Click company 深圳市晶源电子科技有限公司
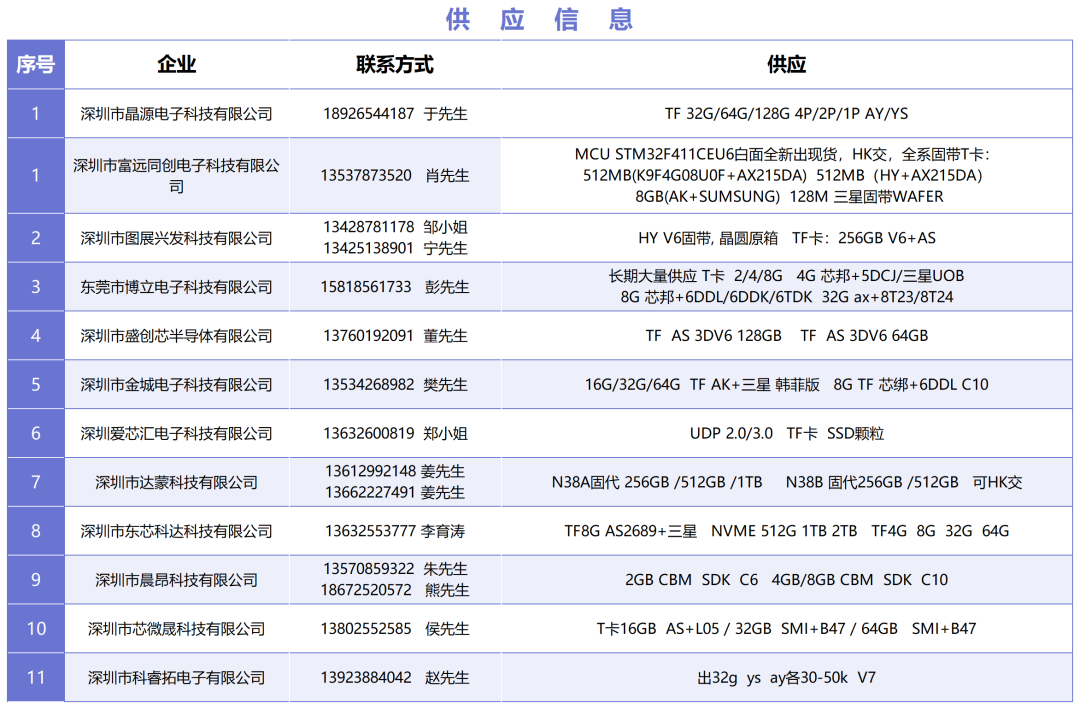This screenshot has height=709, width=1080. (176, 114)
